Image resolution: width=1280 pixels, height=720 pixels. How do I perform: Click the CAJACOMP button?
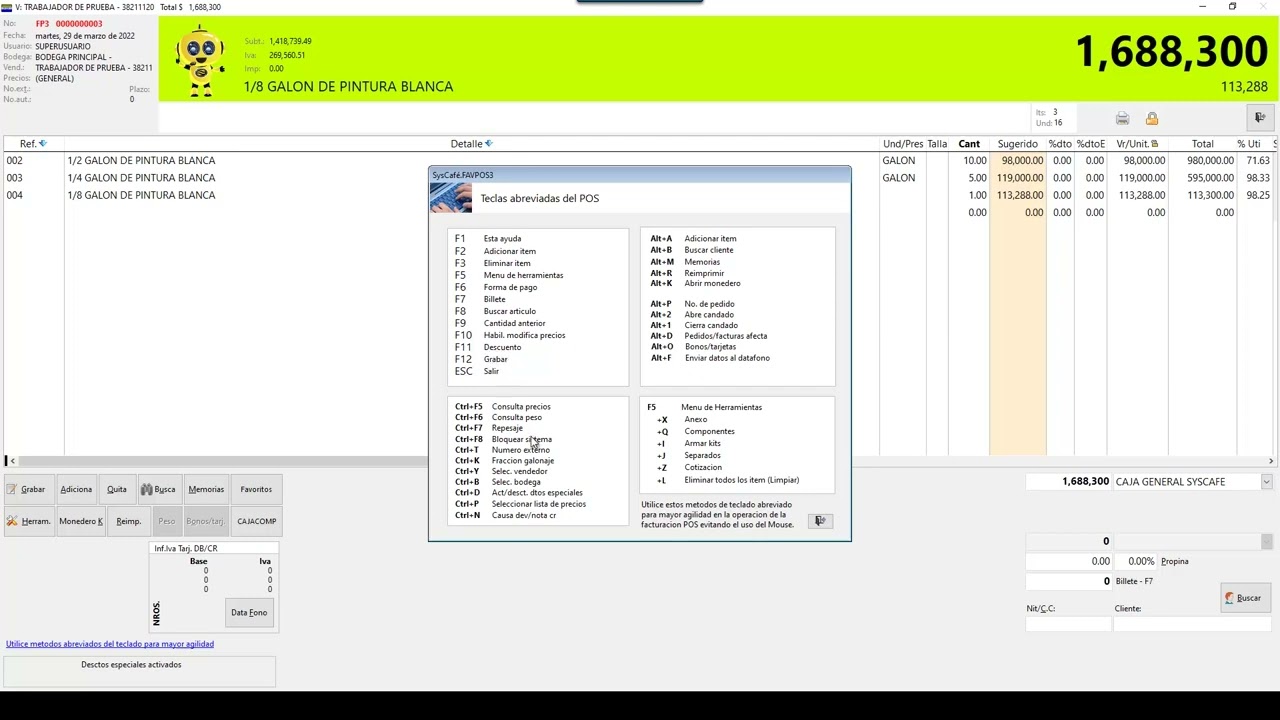point(256,521)
